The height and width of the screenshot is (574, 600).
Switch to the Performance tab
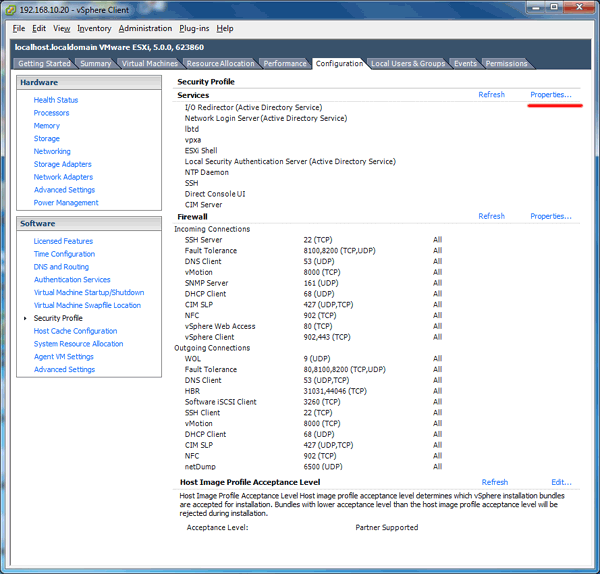point(285,64)
